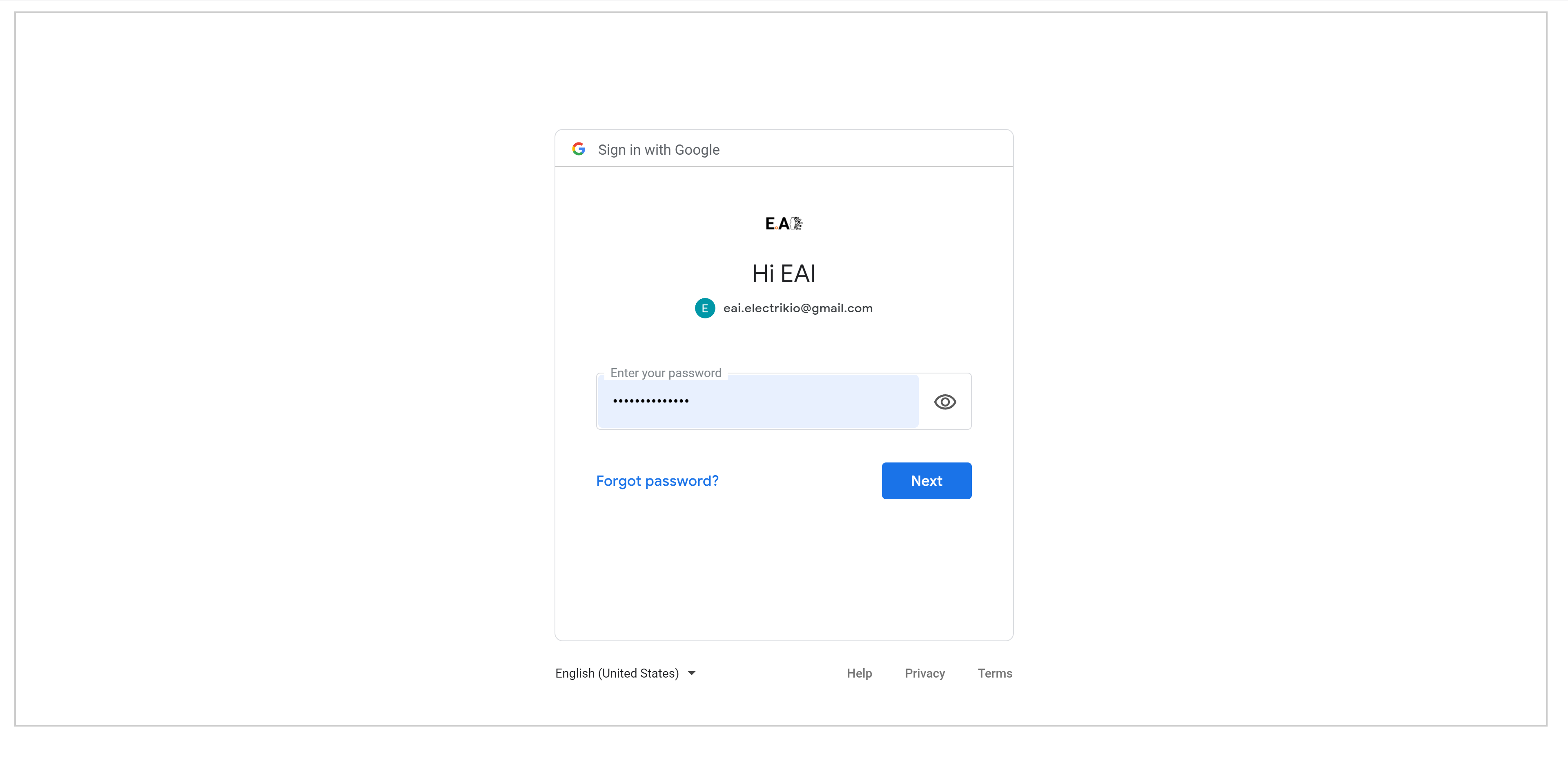Click the "Sign in with Google" header text
1568x769 pixels.
click(x=659, y=150)
